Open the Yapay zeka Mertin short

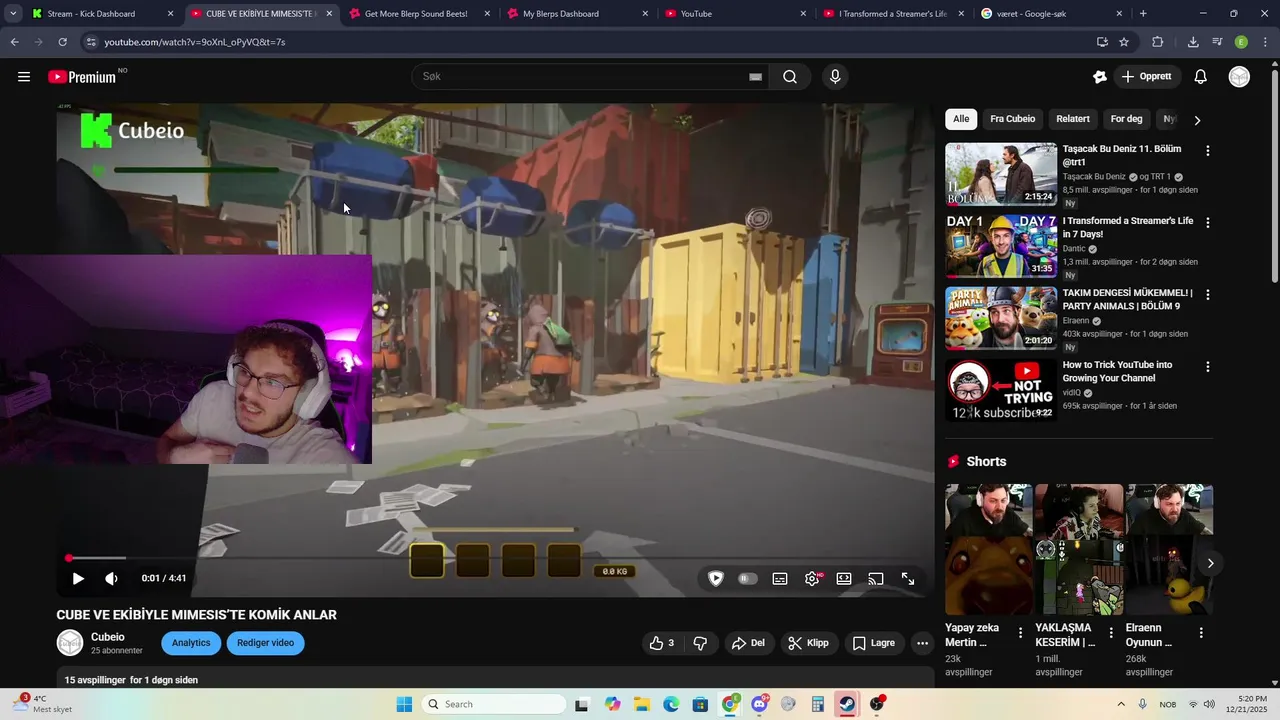(x=989, y=550)
